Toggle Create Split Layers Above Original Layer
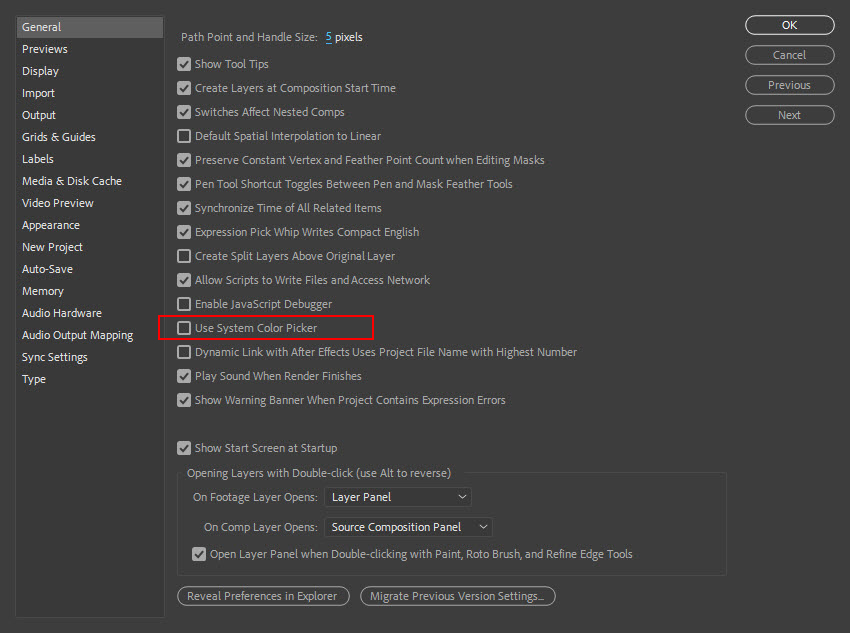Image resolution: width=850 pixels, height=633 pixels. click(184, 256)
